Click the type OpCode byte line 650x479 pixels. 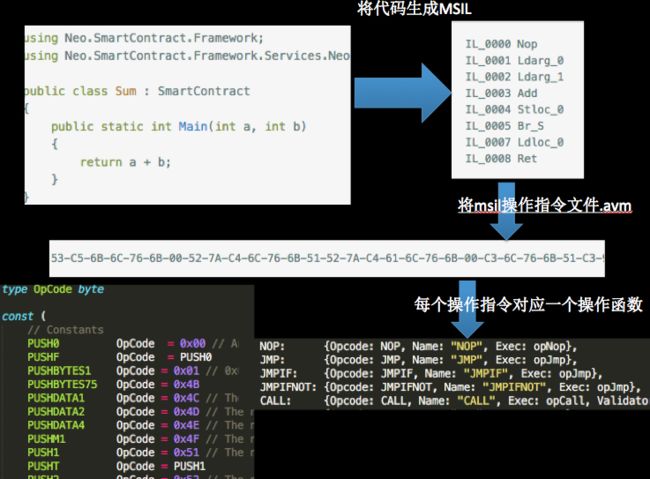53,289
